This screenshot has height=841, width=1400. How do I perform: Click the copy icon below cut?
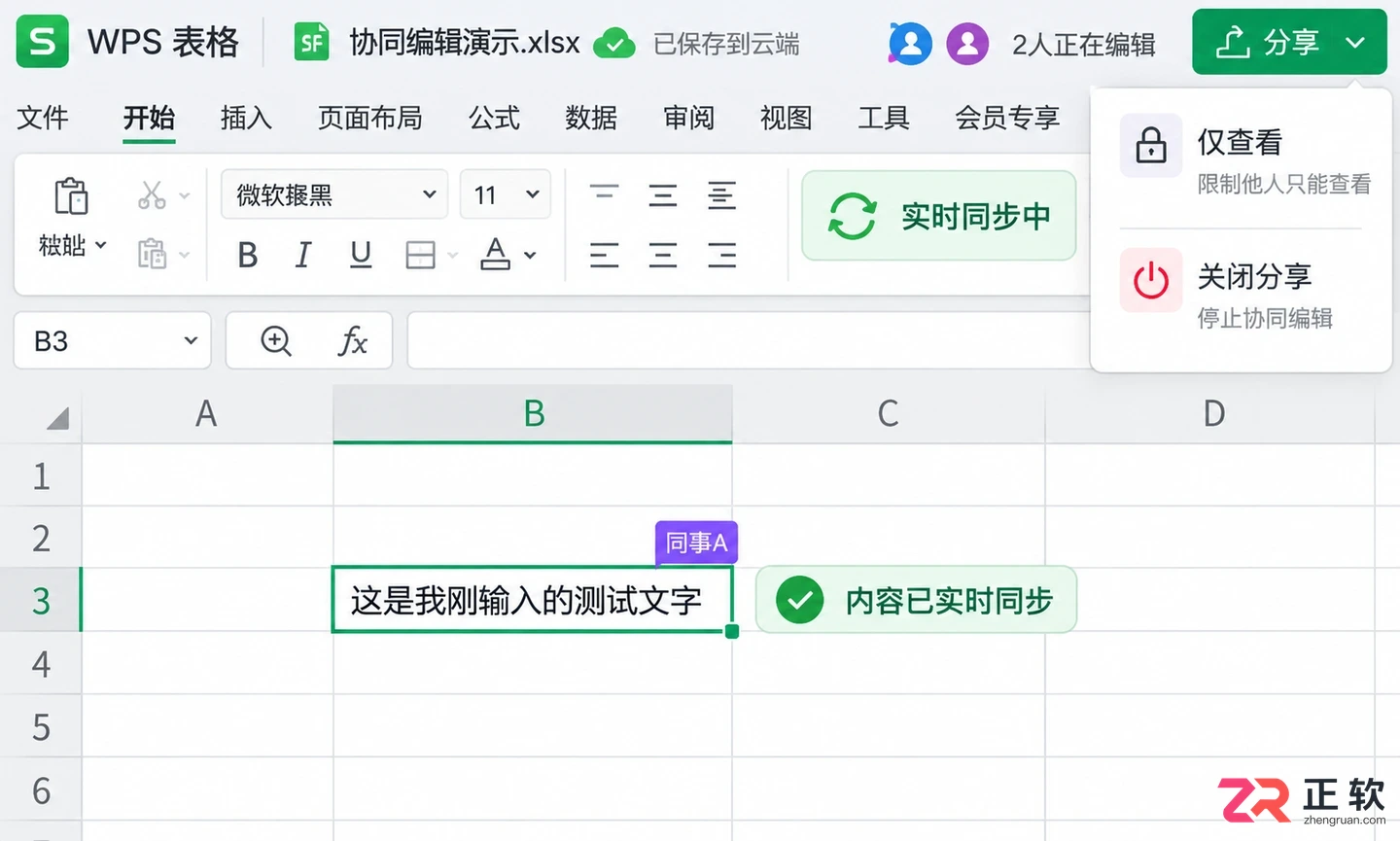[152, 254]
